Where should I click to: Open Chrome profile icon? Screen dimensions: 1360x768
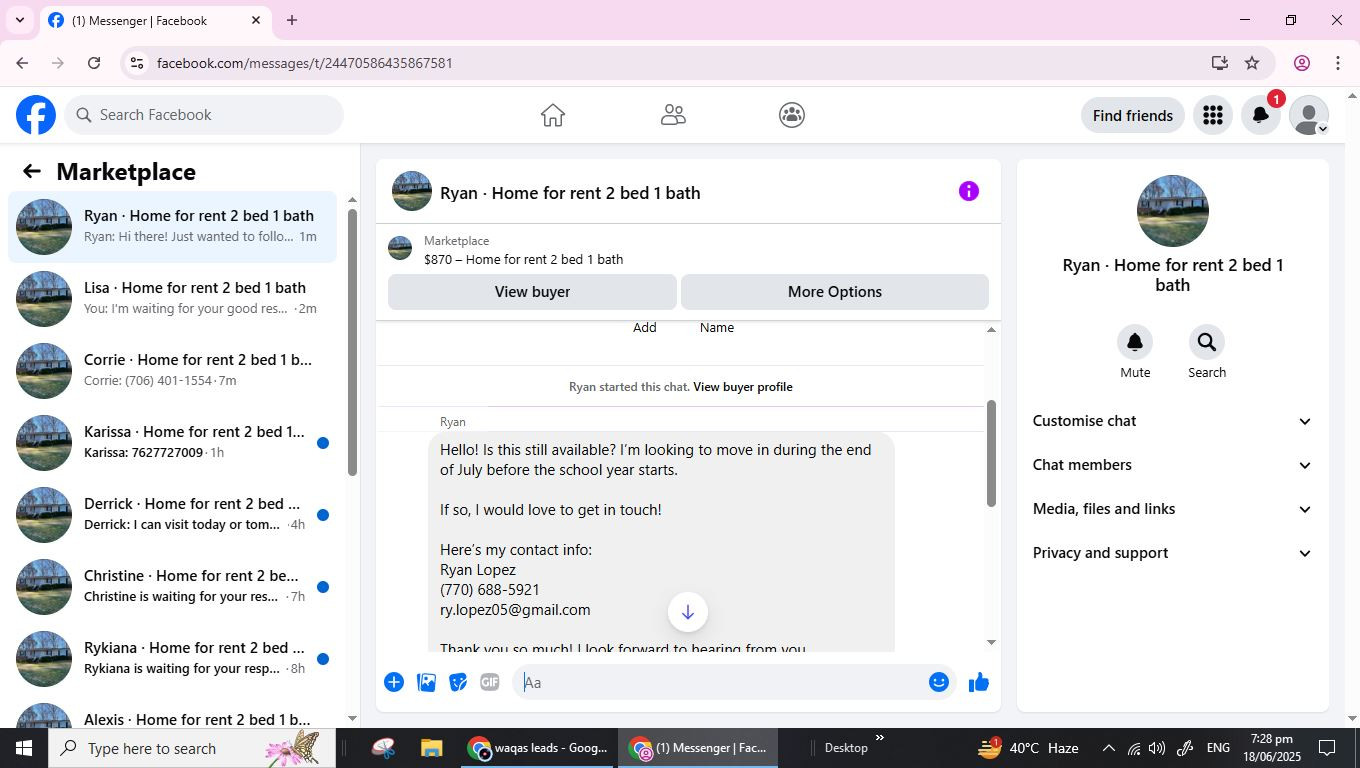click(x=1302, y=63)
